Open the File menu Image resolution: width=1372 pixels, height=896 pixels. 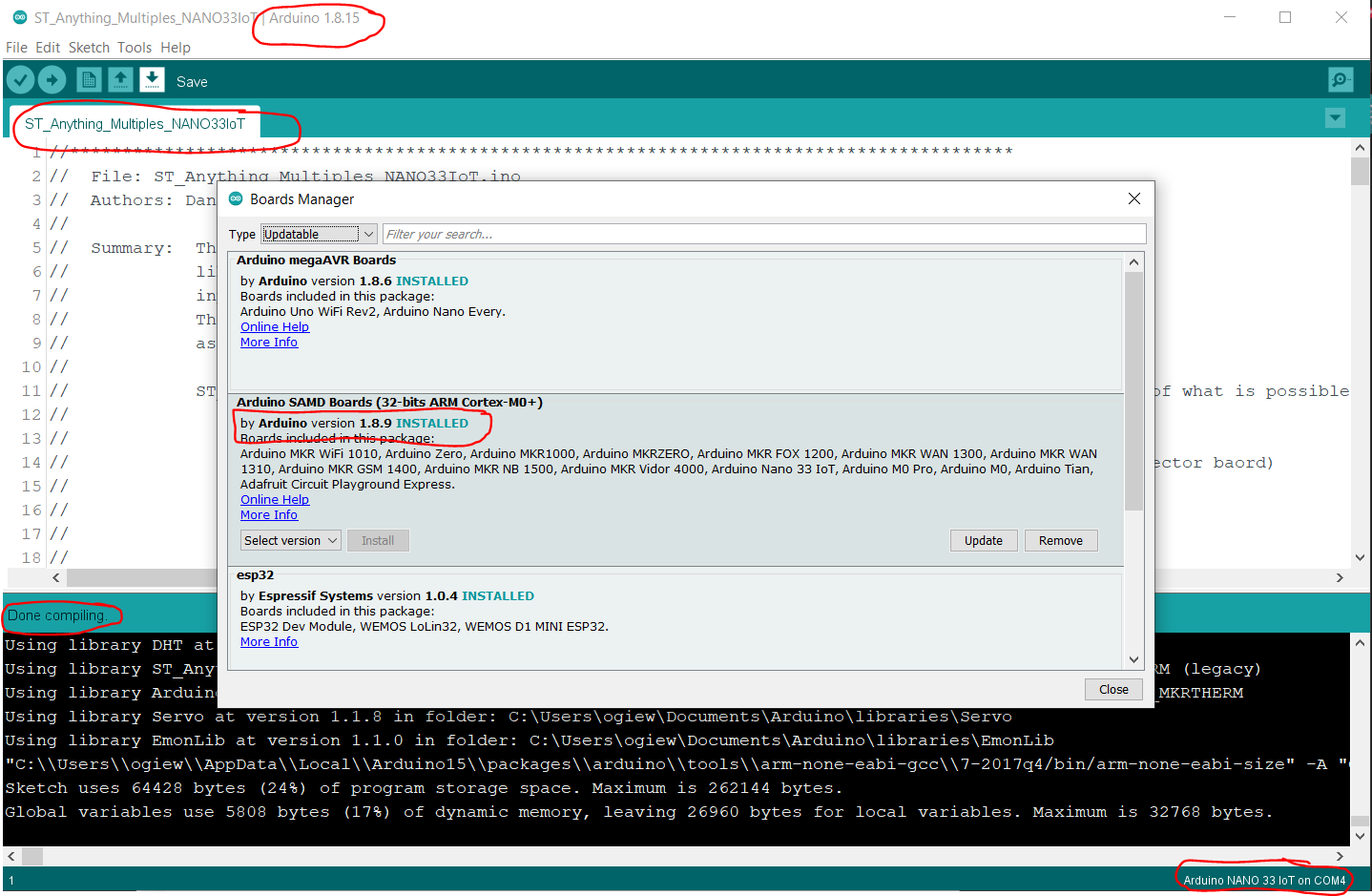[x=16, y=48]
